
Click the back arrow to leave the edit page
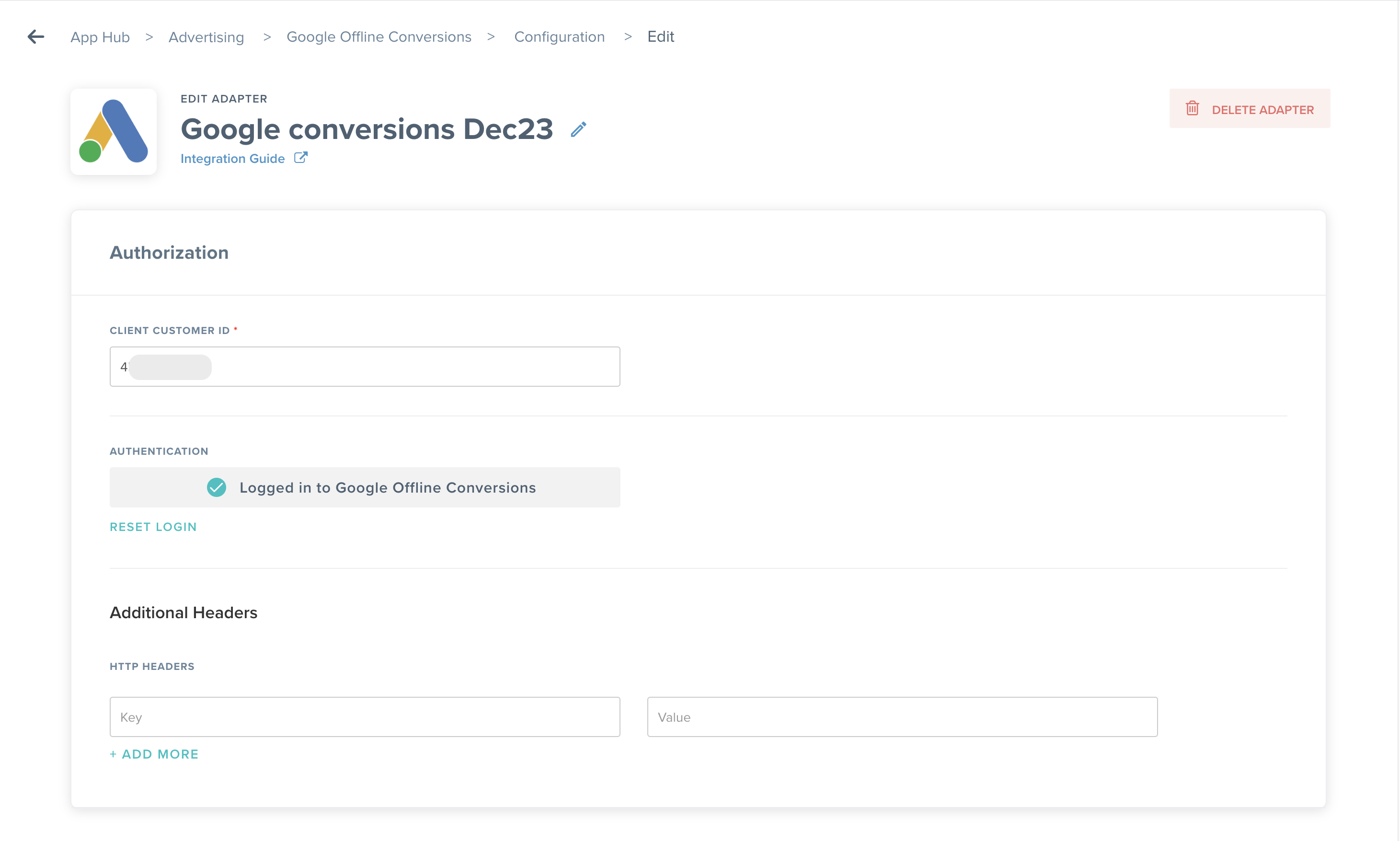coord(35,36)
